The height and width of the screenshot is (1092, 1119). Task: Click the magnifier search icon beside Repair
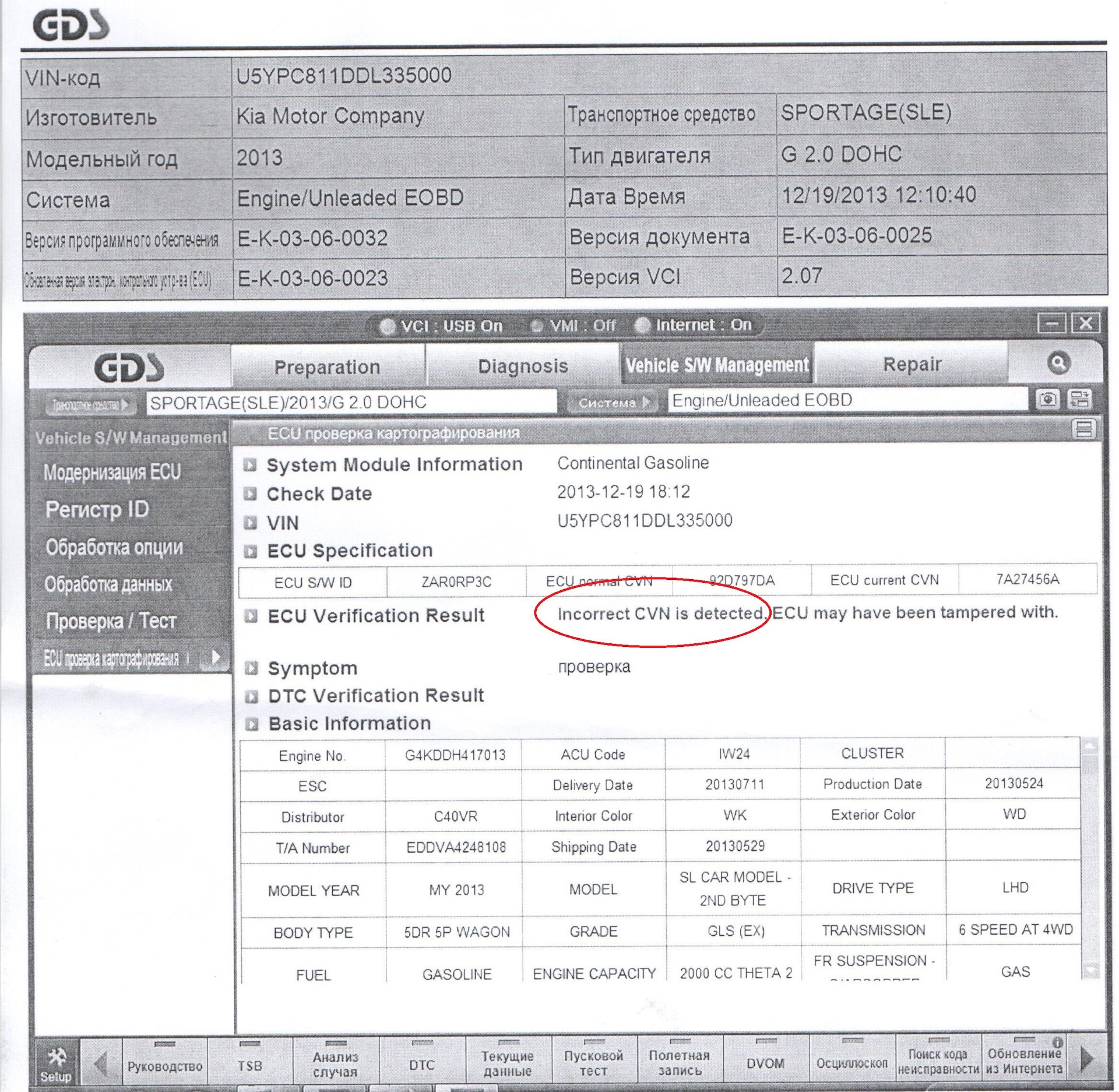click(1058, 362)
